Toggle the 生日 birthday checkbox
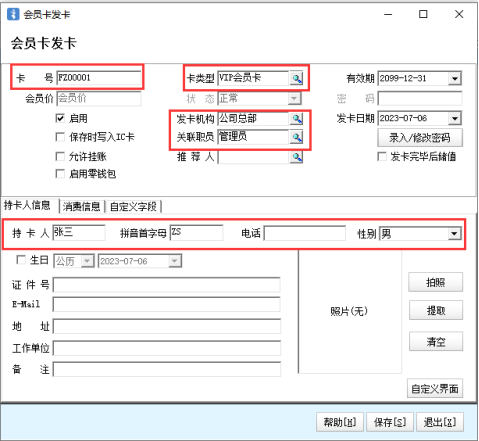This screenshot has height=441, width=479. pyautogui.click(x=21, y=260)
